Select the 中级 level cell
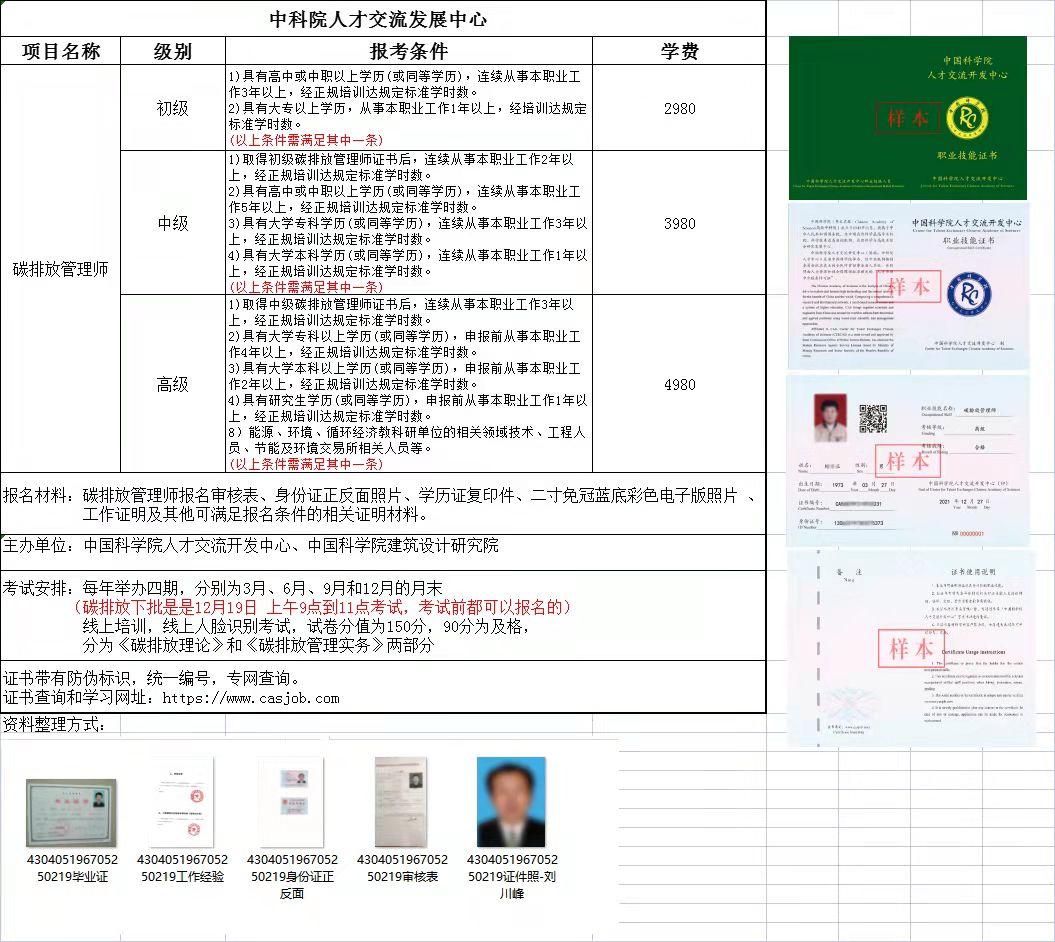 click(173, 223)
